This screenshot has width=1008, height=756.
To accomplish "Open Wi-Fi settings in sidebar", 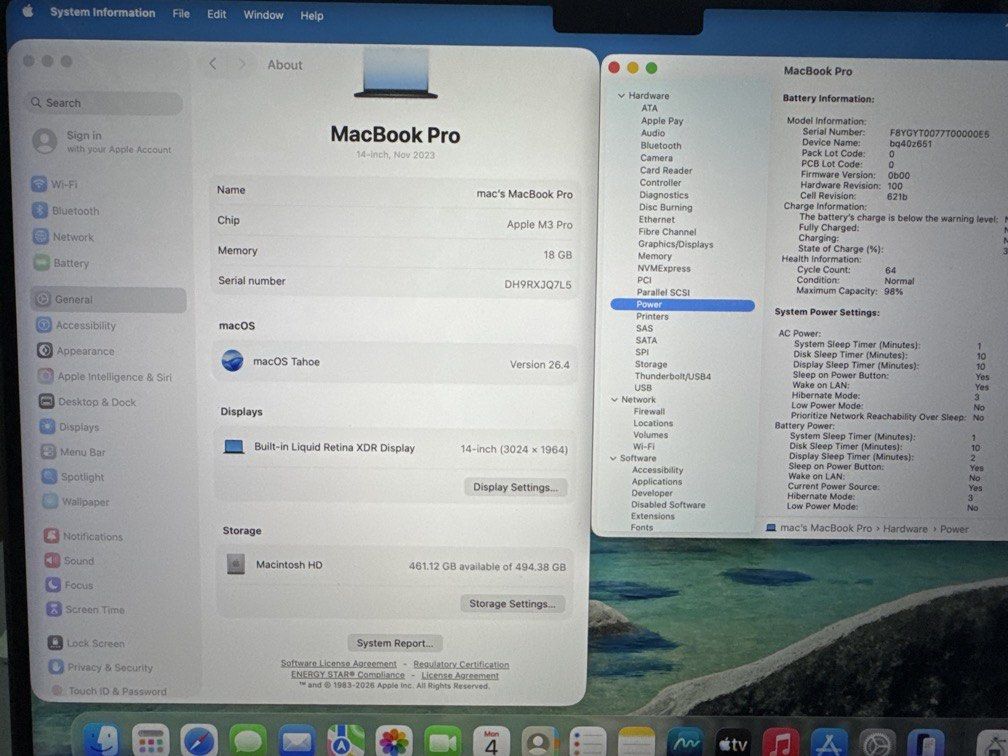I will [55, 184].
